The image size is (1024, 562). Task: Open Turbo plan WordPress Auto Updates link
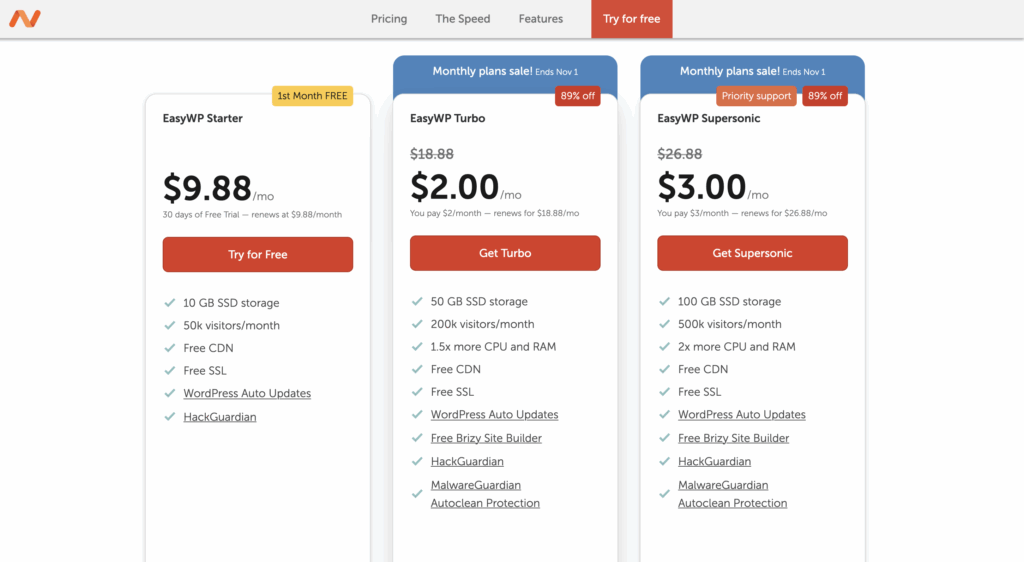pos(494,415)
